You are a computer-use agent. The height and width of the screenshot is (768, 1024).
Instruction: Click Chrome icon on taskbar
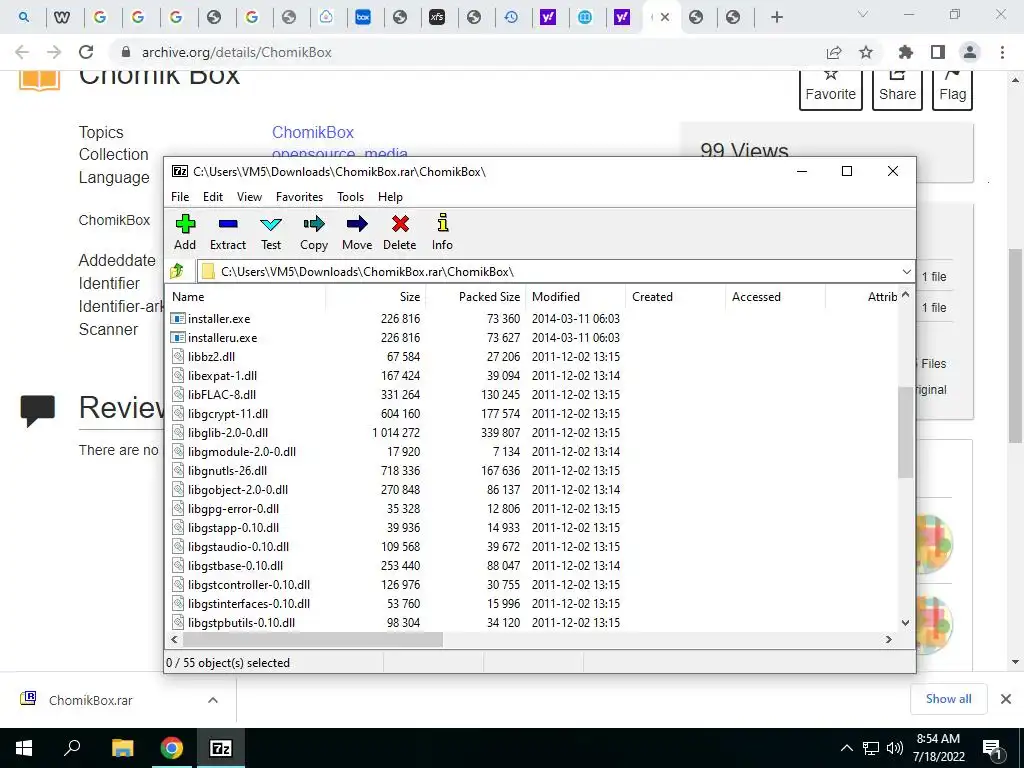172,748
